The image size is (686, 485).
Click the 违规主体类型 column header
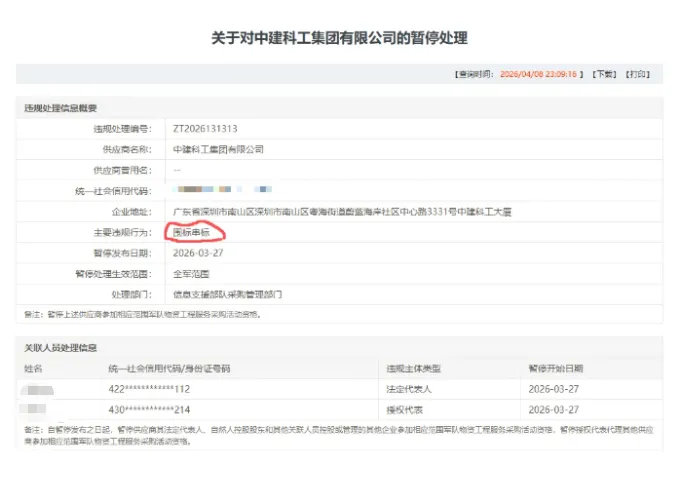coord(413,369)
